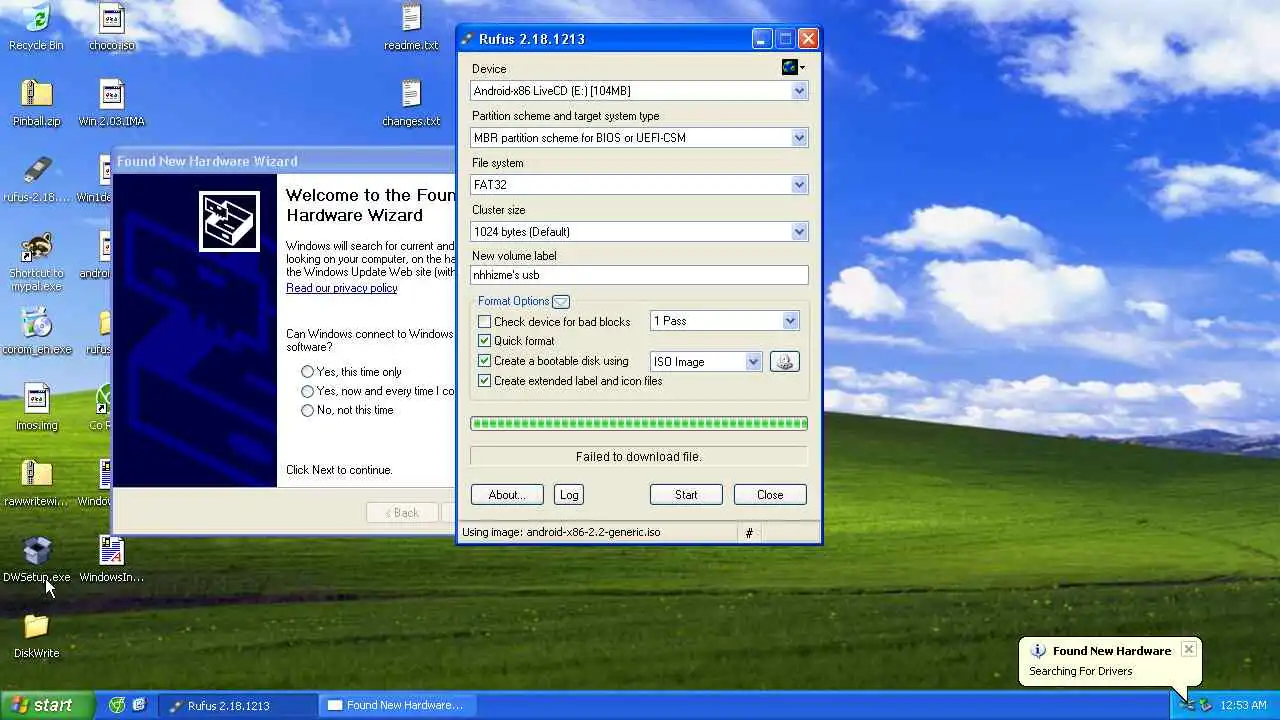Viewport: 1280px width, 720px height.
Task: Click the Rufus title bar app icon
Action: click(467, 39)
